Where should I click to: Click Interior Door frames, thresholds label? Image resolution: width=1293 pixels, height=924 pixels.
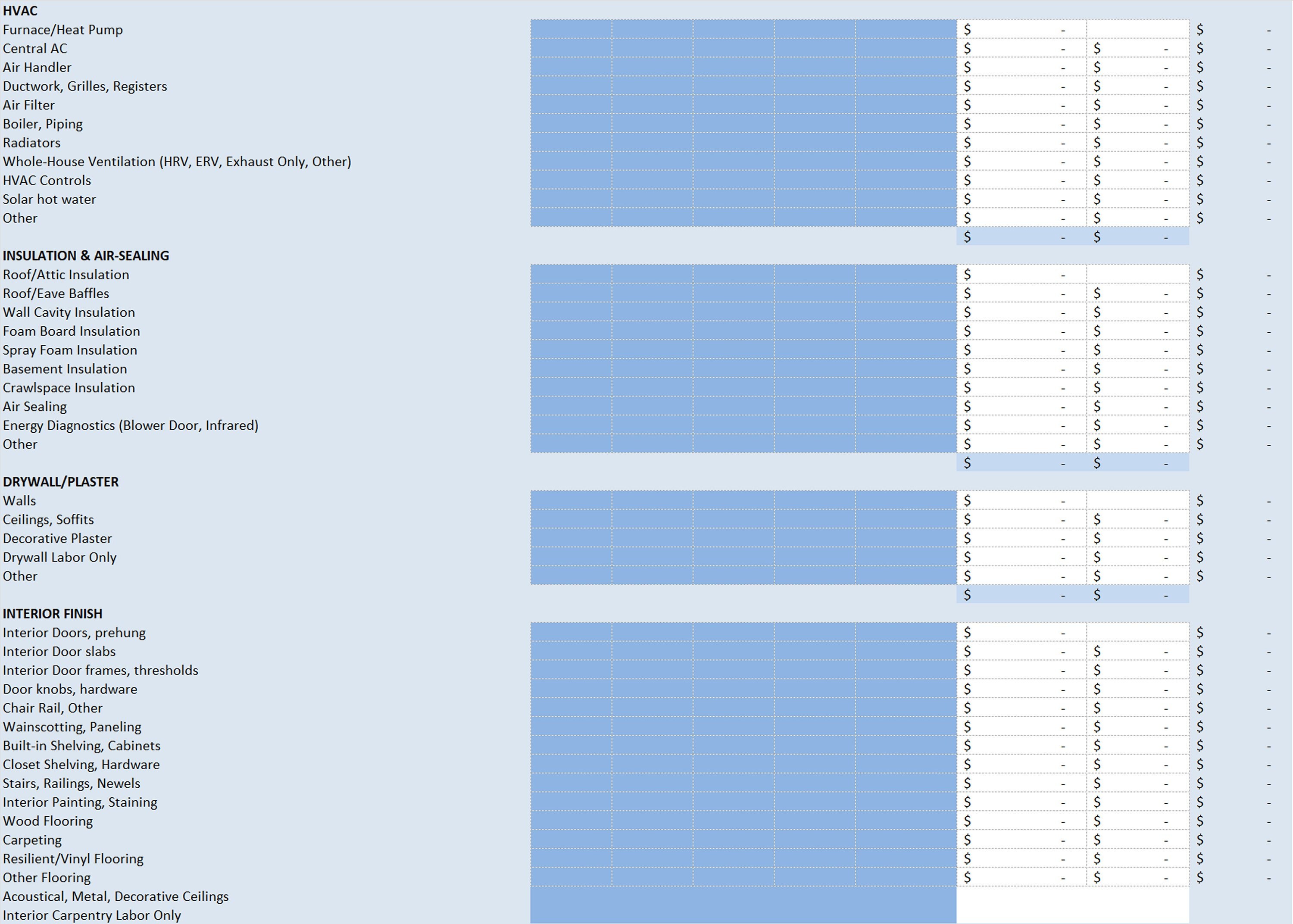pyautogui.click(x=101, y=670)
